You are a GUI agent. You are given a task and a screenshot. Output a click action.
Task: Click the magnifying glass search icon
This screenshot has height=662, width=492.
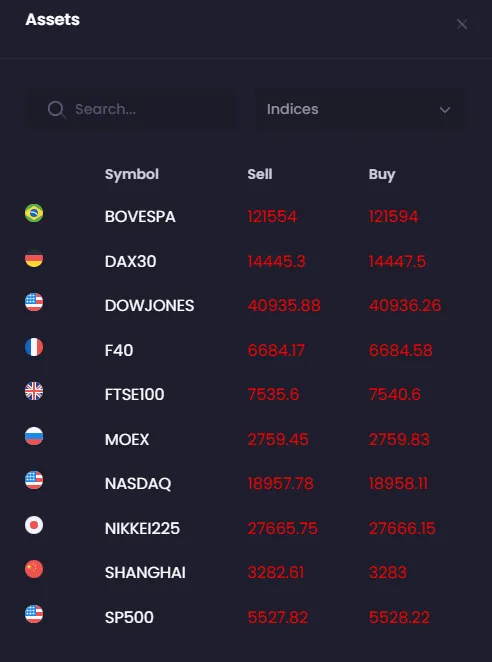click(57, 110)
